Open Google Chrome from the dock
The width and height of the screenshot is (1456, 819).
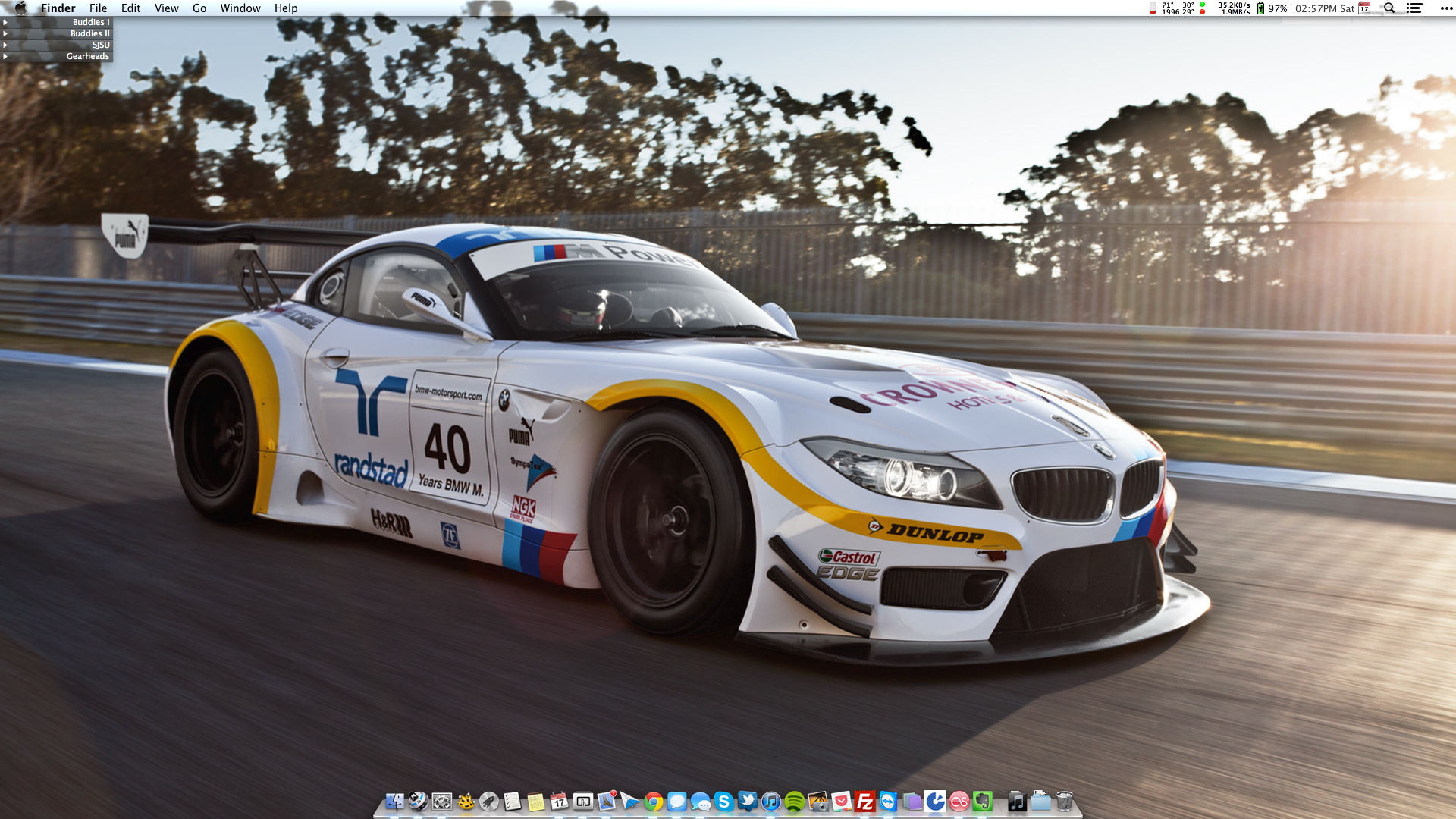click(x=654, y=802)
